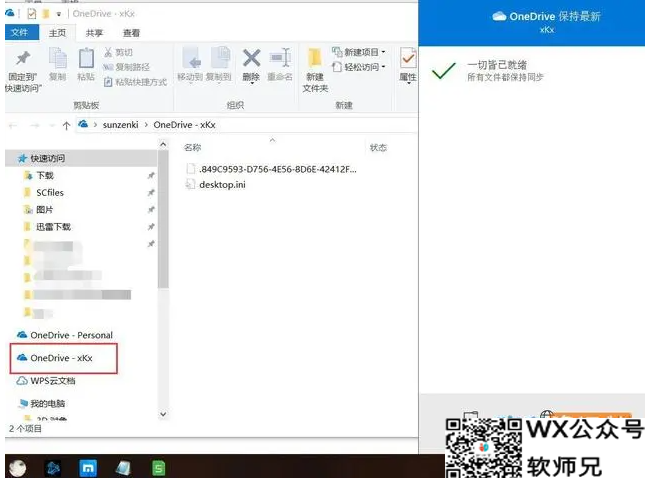
Task: Switch to the 查看 ribbon tab
Action: pyautogui.click(x=131, y=33)
